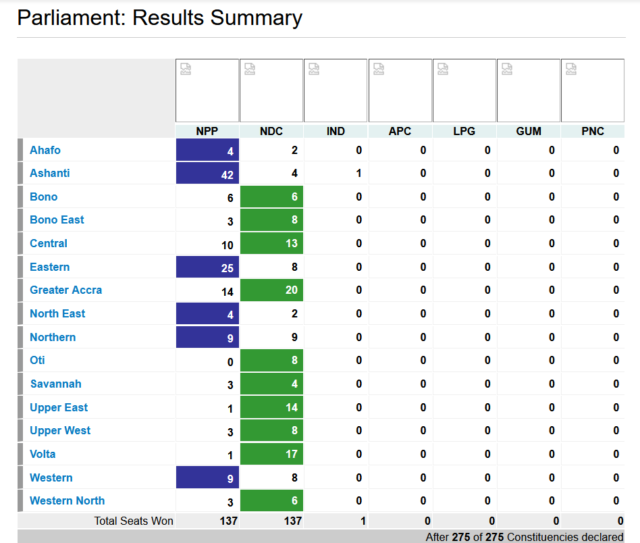This screenshot has height=543, width=640.
Task: Click the NDC 13 cell for Central
Action: coord(271,243)
